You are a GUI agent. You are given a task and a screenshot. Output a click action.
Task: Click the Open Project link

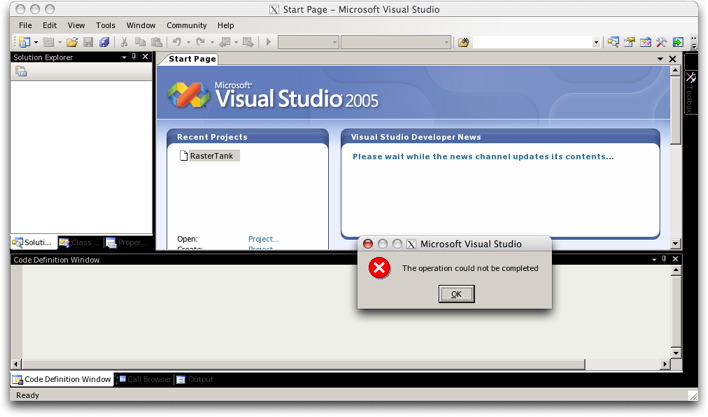[263, 239]
